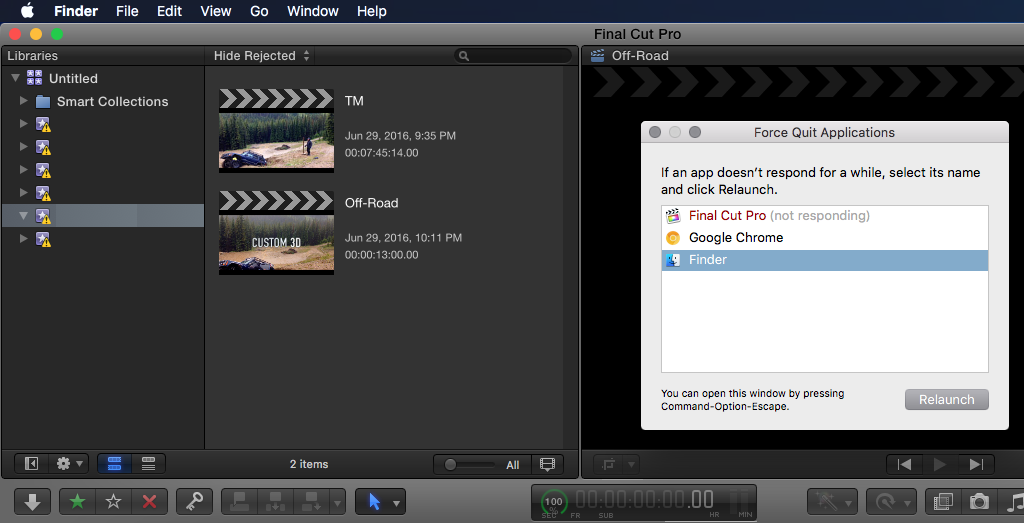The width and height of the screenshot is (1024, 523).
Task: Open the Help menu
Action: coord(372,11)
